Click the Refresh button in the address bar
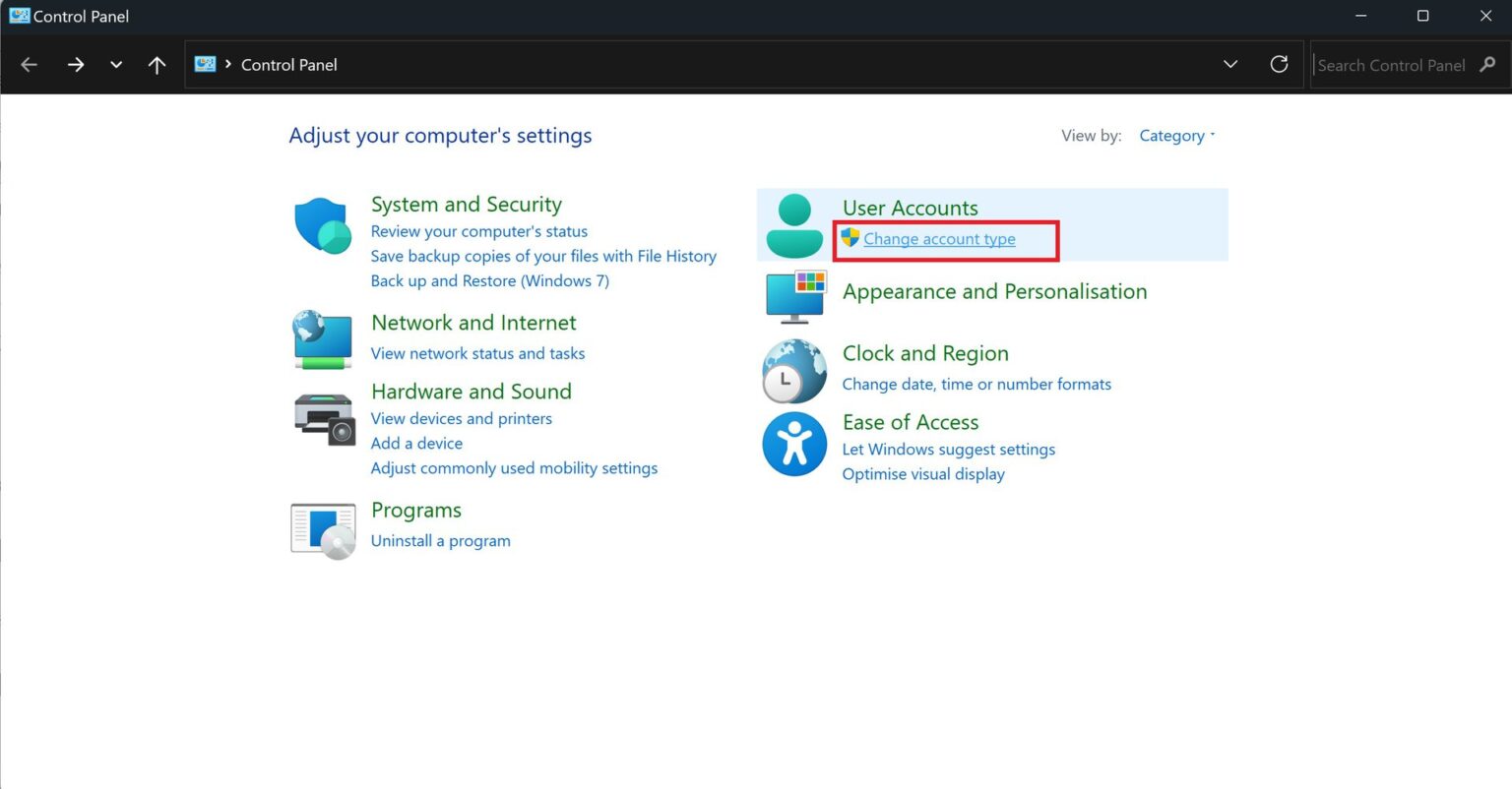 1279,63
